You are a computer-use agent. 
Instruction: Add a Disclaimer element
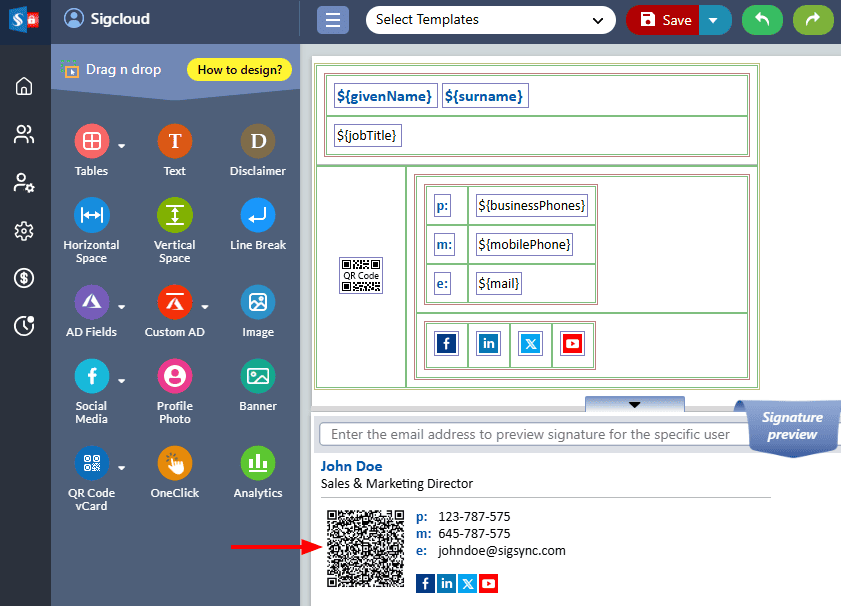coord(257,141)
